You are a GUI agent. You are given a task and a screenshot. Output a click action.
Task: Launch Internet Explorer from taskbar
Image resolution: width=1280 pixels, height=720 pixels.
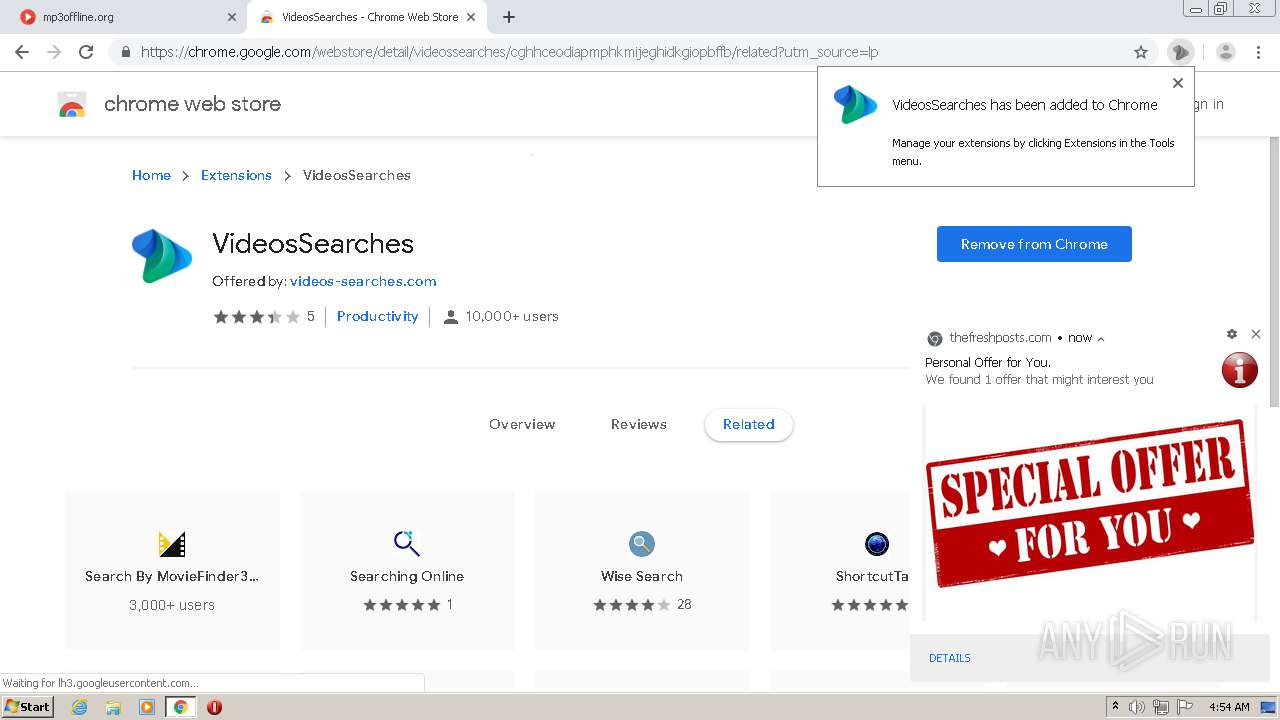[x=79, y=707]
